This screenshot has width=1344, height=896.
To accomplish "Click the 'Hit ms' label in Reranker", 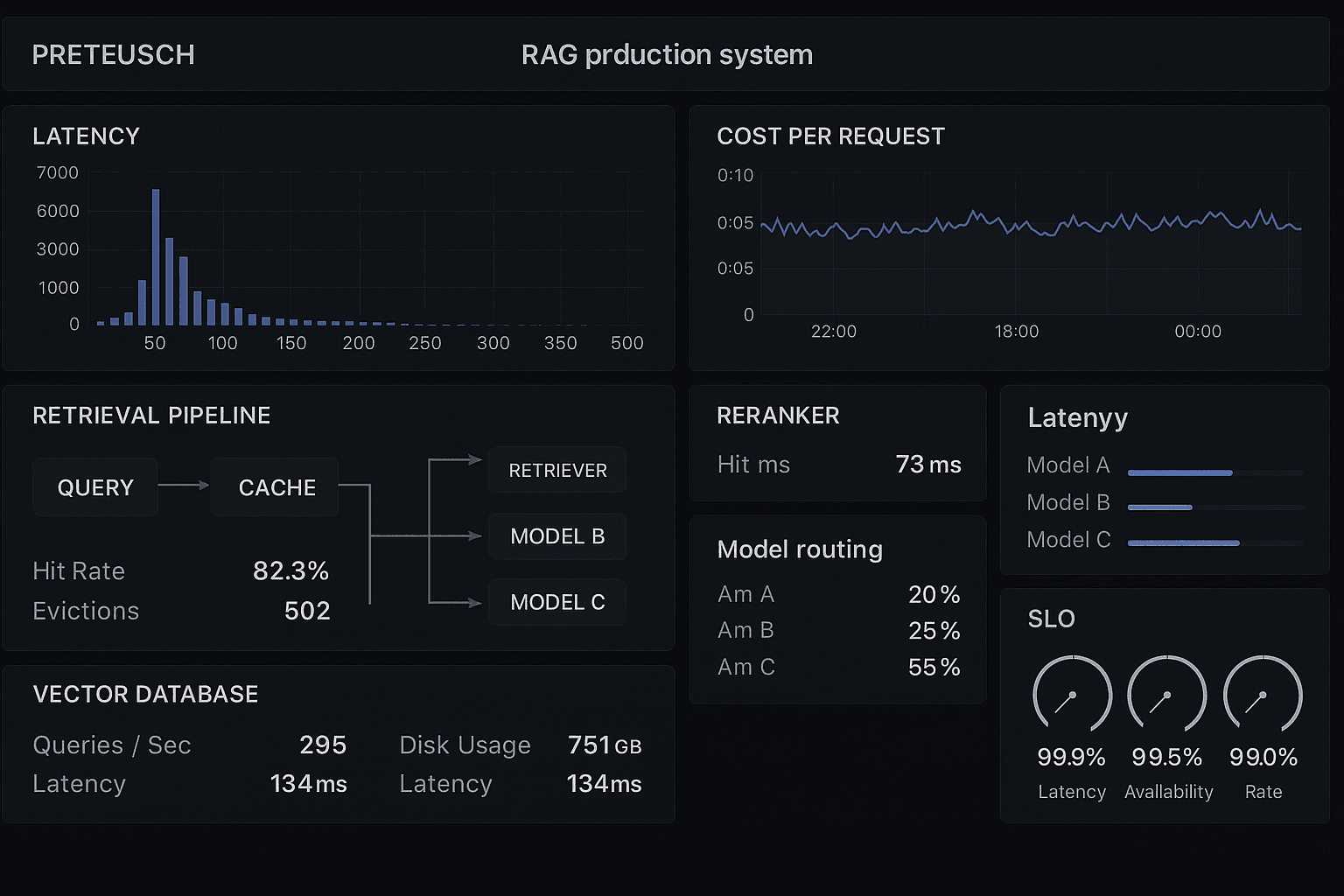I will coord(753,465).
